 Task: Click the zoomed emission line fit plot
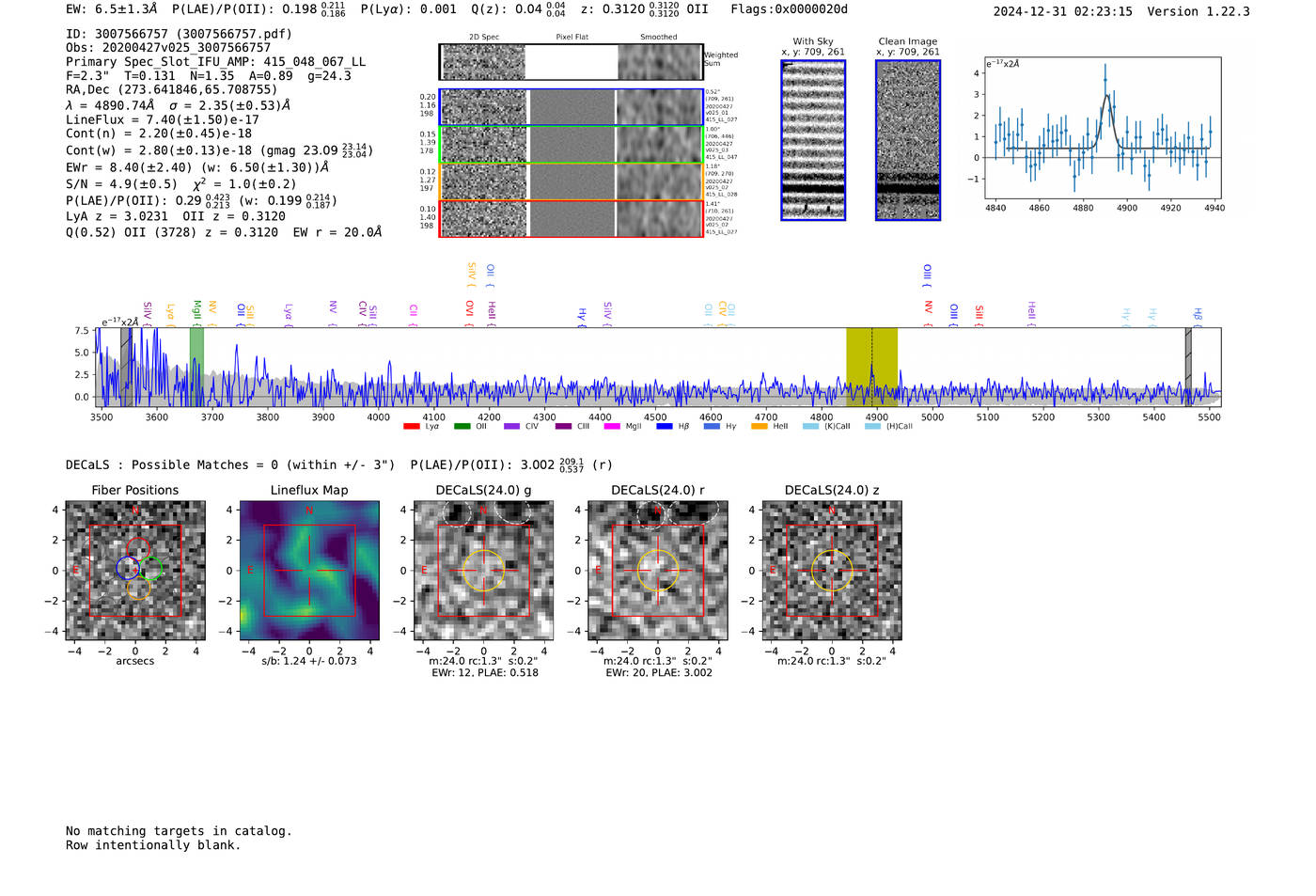(1102, 128)
